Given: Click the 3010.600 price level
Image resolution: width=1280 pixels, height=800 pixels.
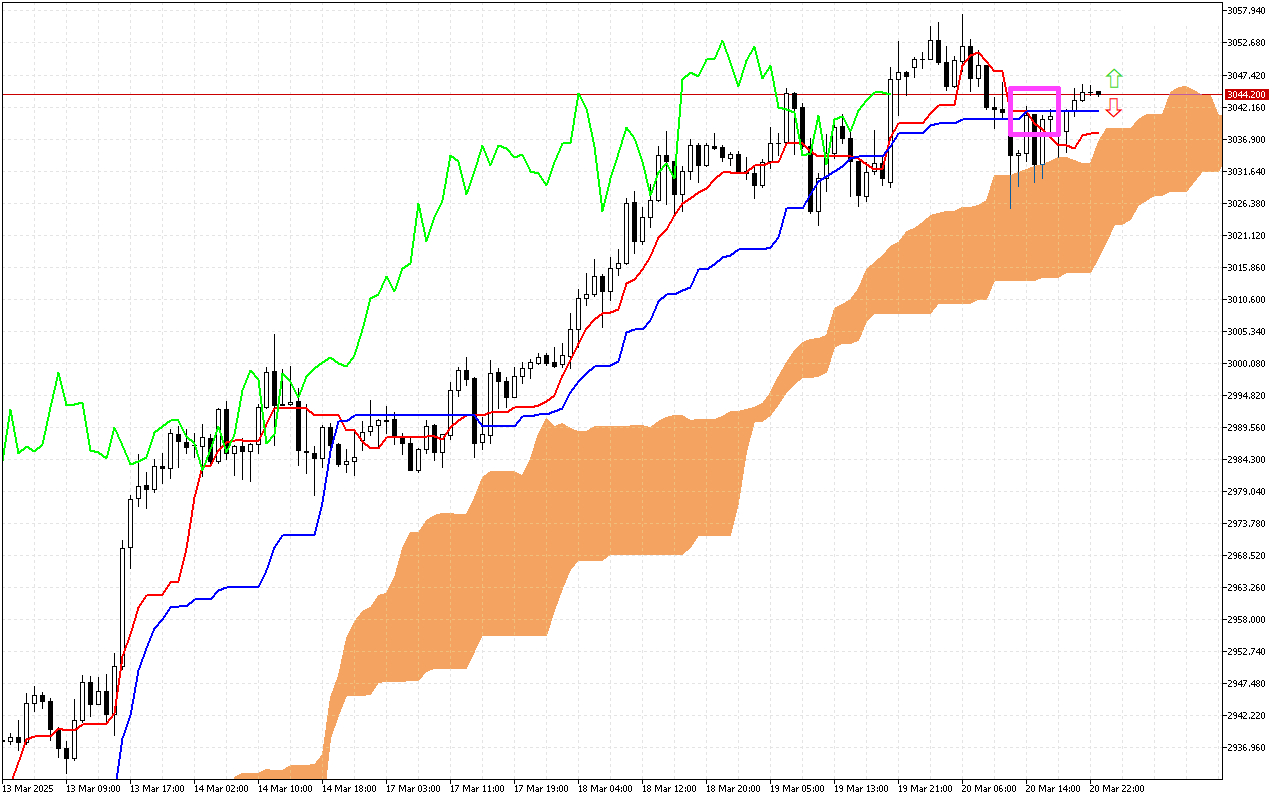Looking at the screenshot, I should click(x=1247, y=299).
